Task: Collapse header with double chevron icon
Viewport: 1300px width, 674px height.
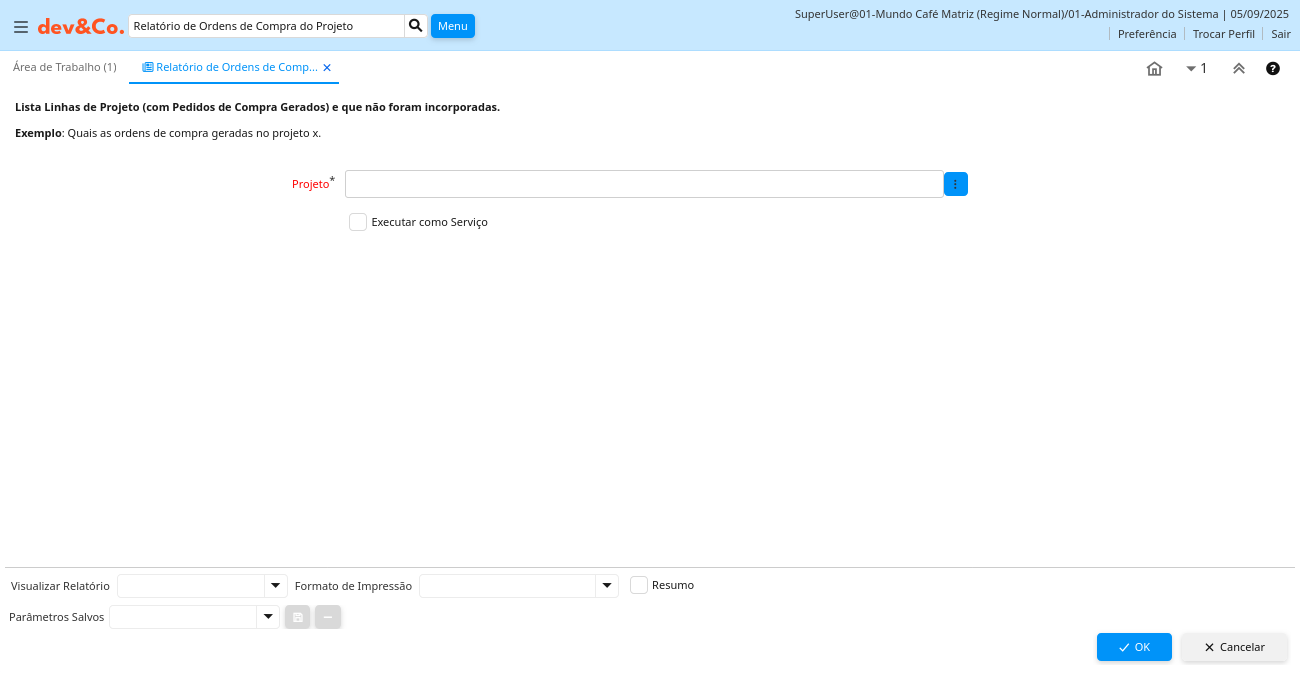Action: tap(1238, 69)
